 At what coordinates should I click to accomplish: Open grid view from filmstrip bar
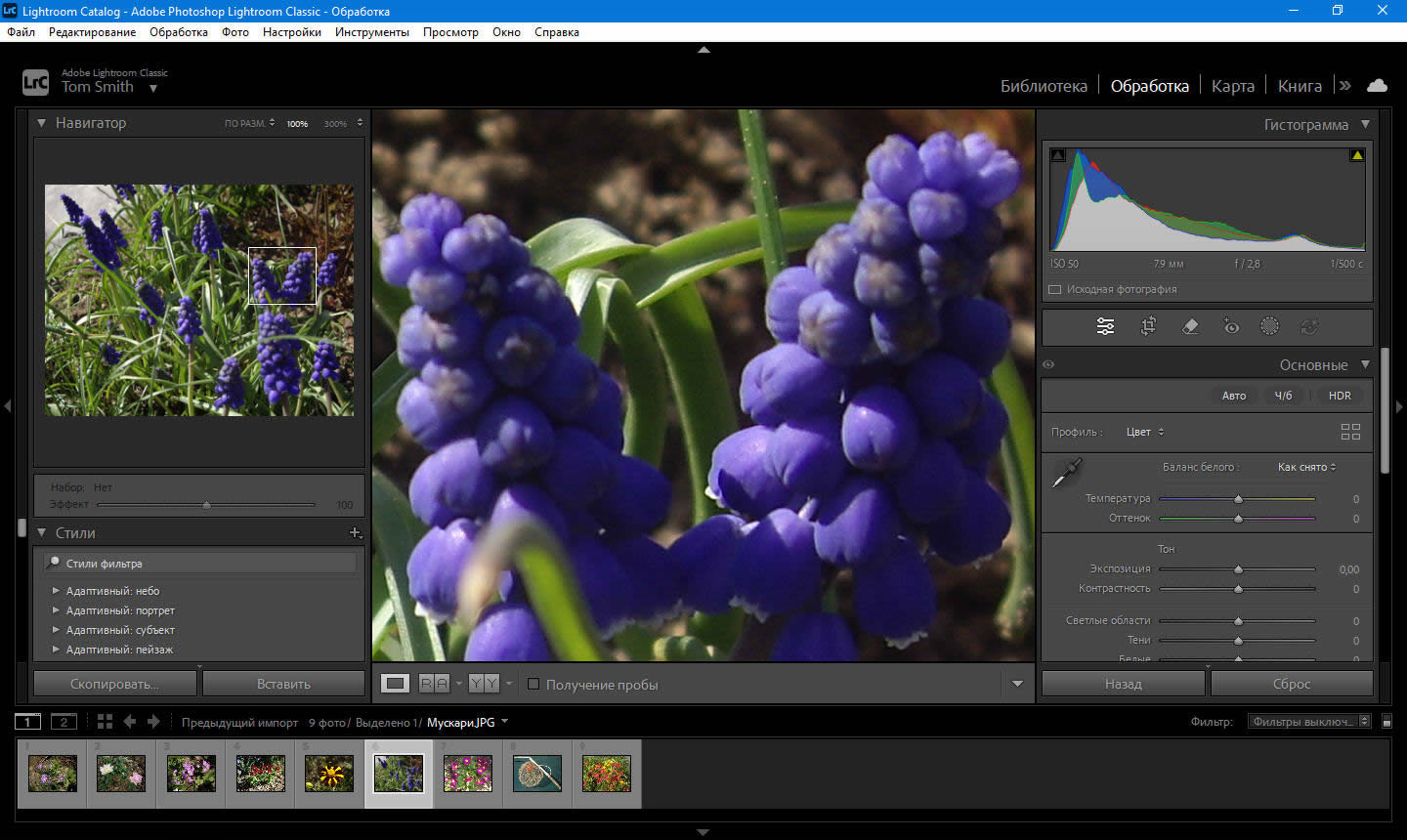pos(105,722)
